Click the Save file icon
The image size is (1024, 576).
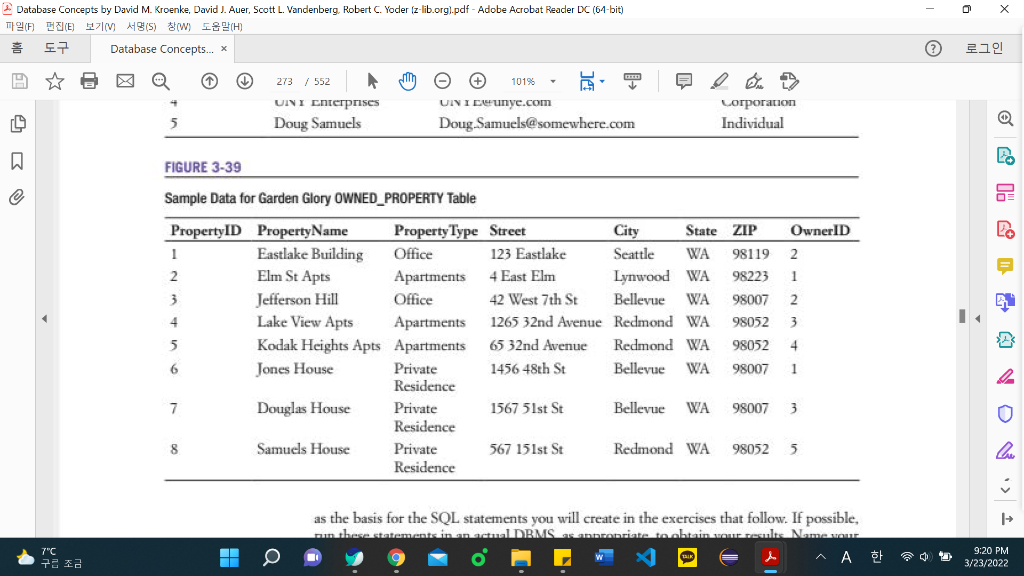pos(19,81)
